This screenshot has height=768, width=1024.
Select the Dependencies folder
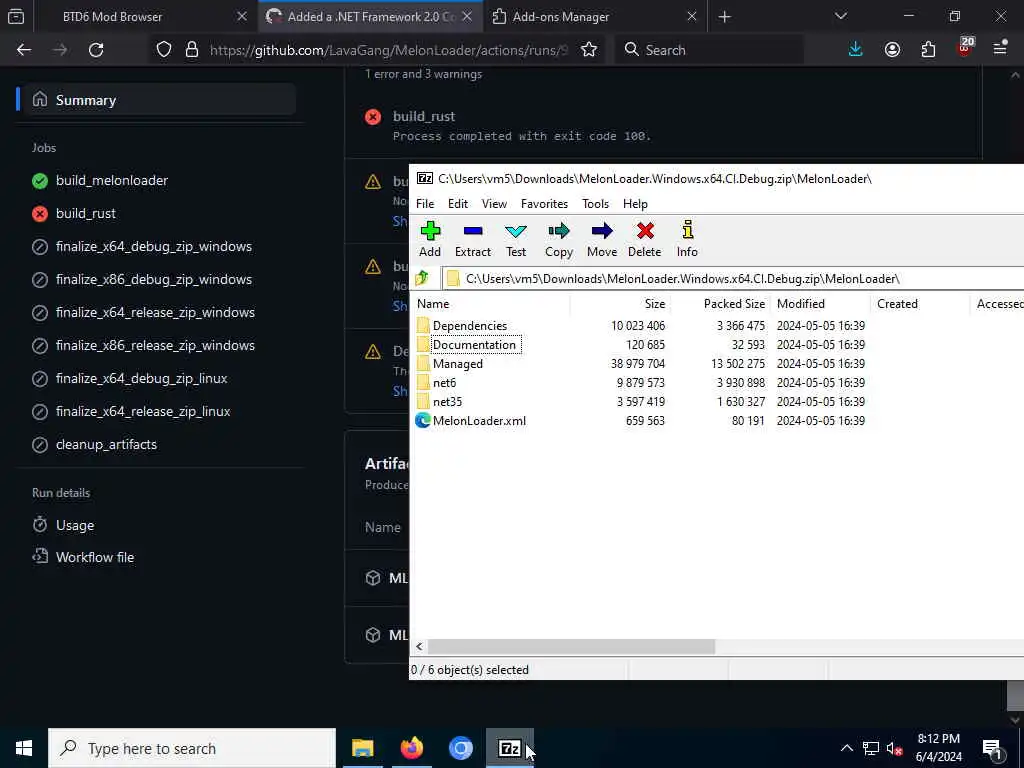[470, 325]
